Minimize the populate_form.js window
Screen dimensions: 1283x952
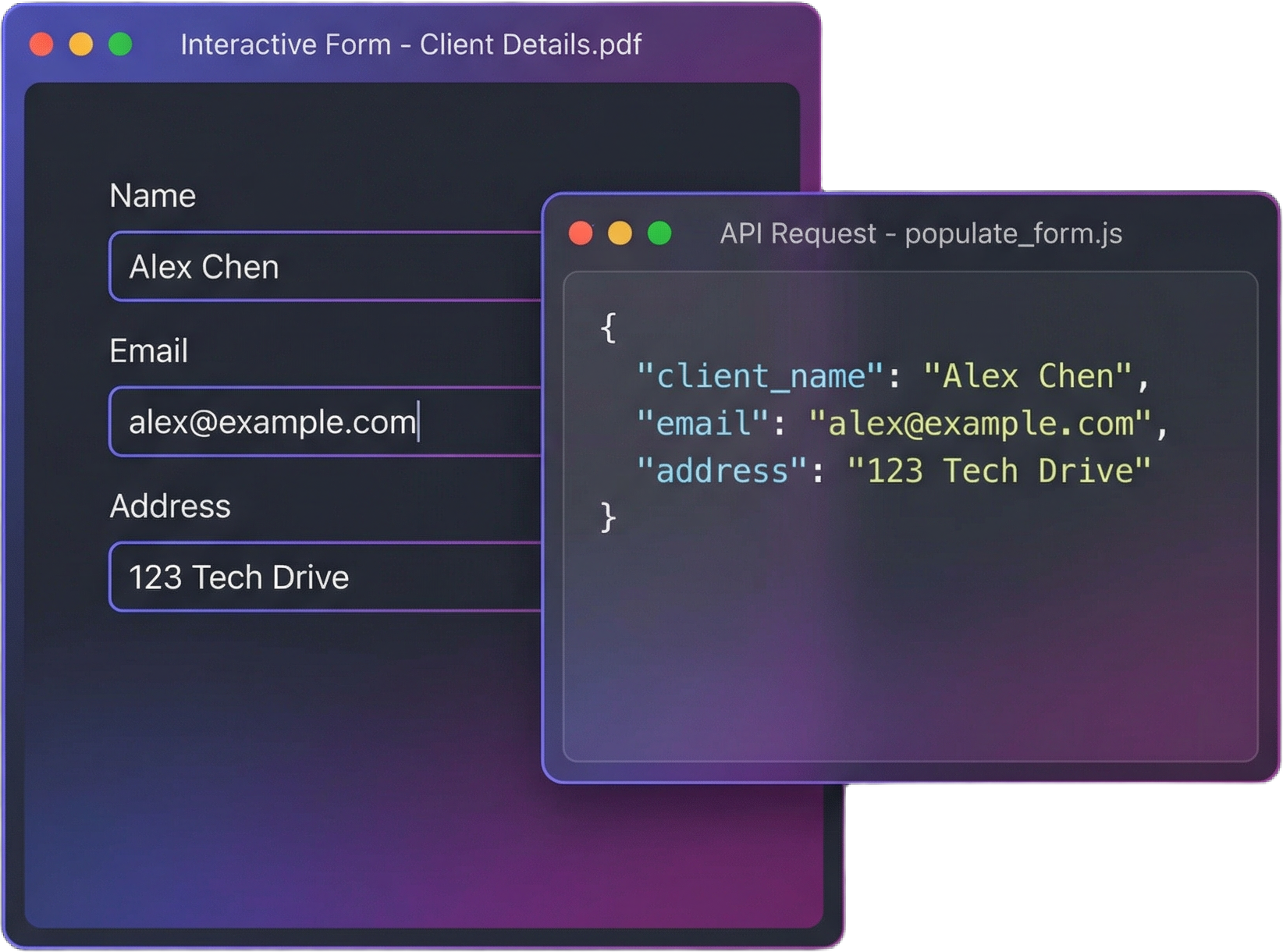coord(620,233)
